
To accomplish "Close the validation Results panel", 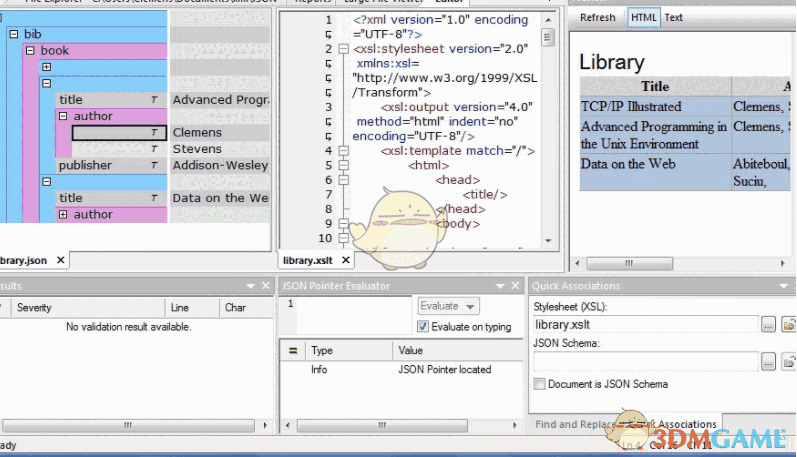I will click(x=265, y=286).
